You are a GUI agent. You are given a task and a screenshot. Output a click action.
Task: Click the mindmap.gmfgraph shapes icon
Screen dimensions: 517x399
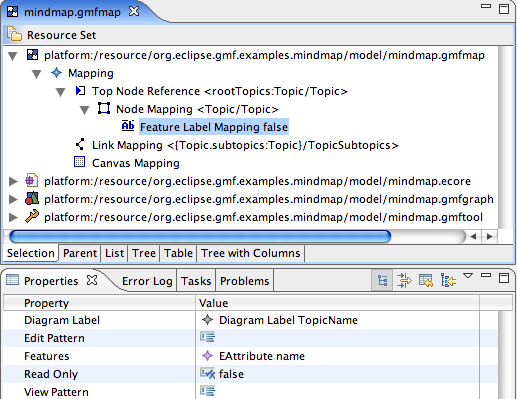coord(32,198)
